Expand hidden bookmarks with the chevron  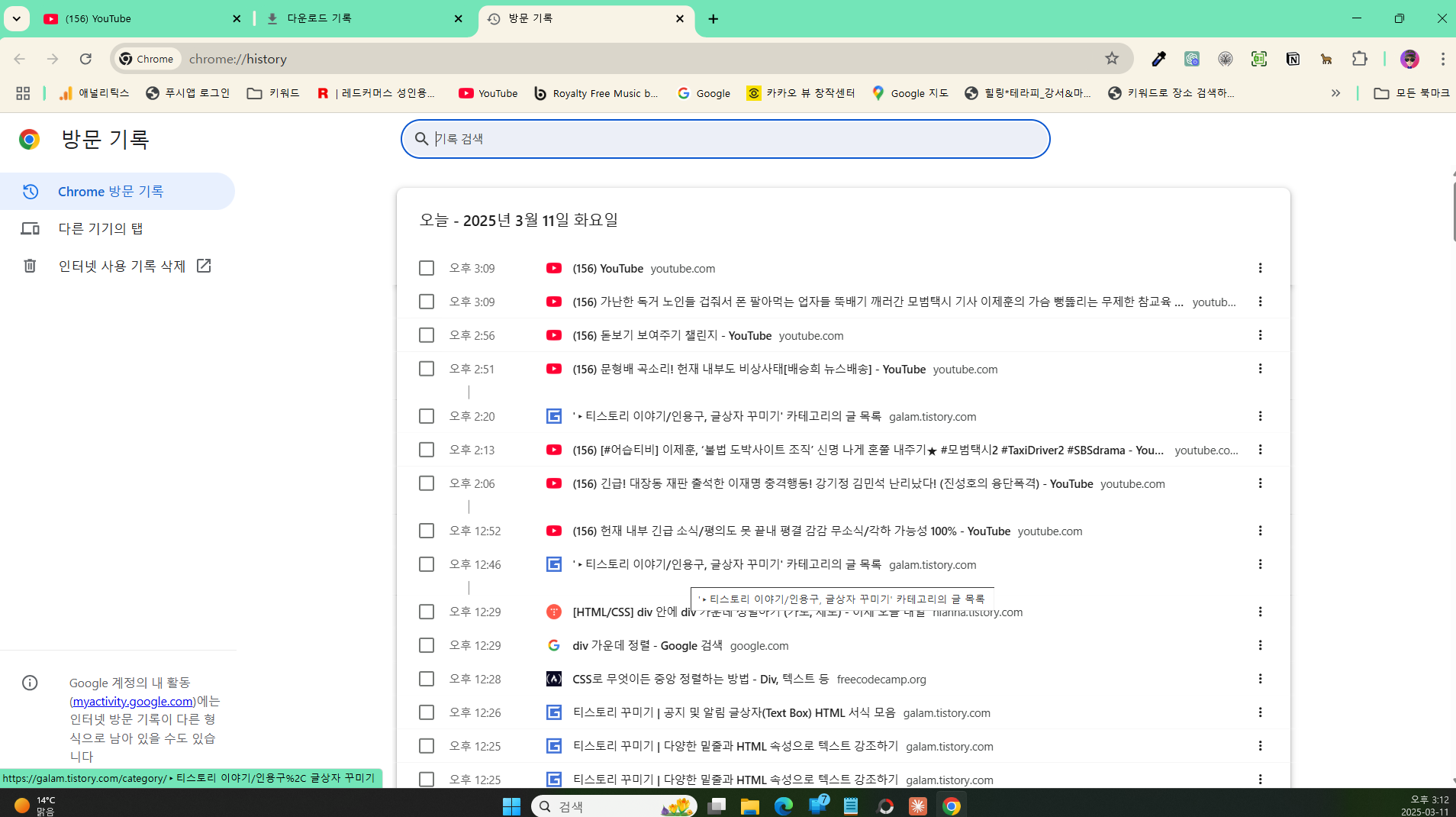(x=1335, y=93)
